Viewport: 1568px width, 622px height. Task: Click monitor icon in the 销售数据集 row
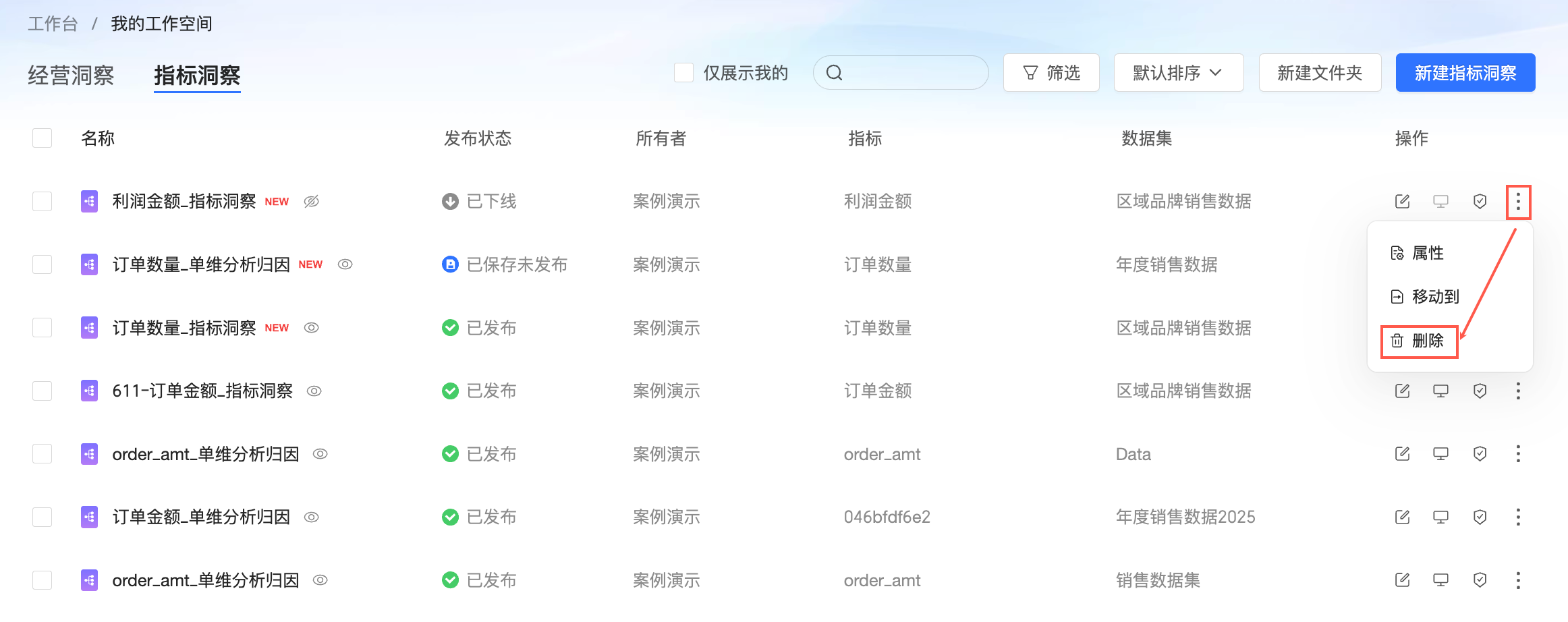[x=1440, y=579]
